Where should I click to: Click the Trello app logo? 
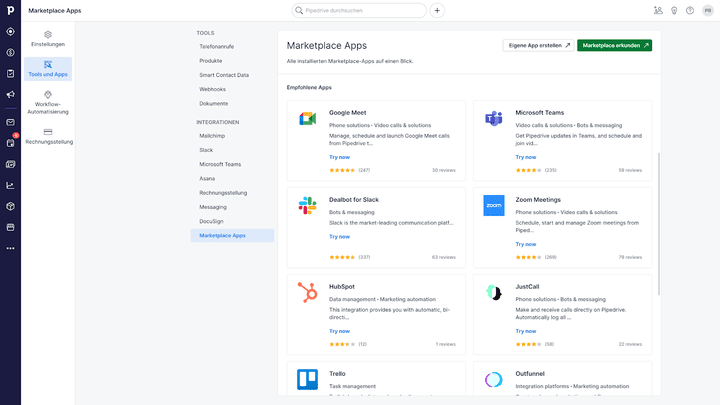[308, 379]
